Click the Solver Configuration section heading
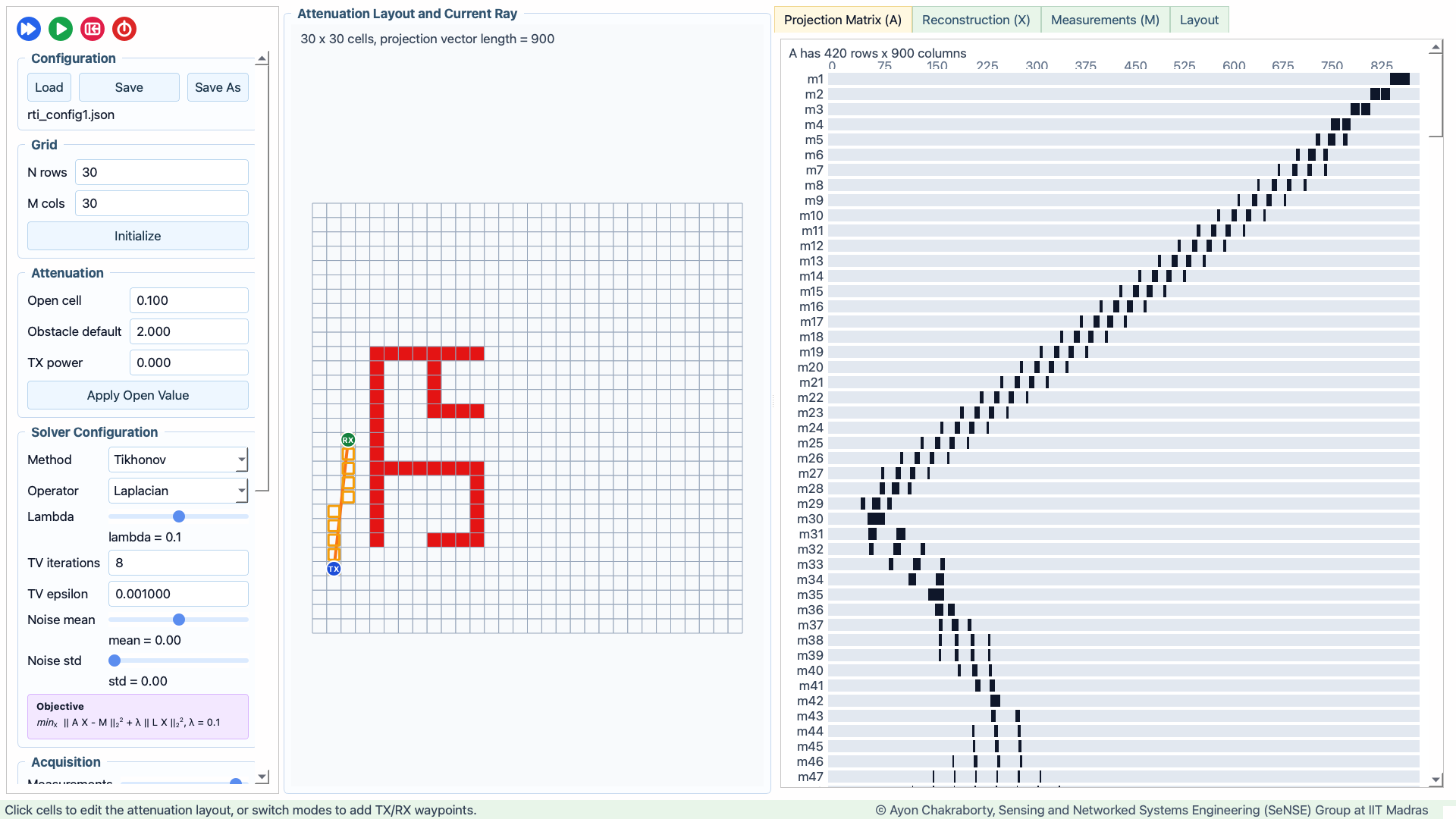1456x819 pixels. (94, 432)
